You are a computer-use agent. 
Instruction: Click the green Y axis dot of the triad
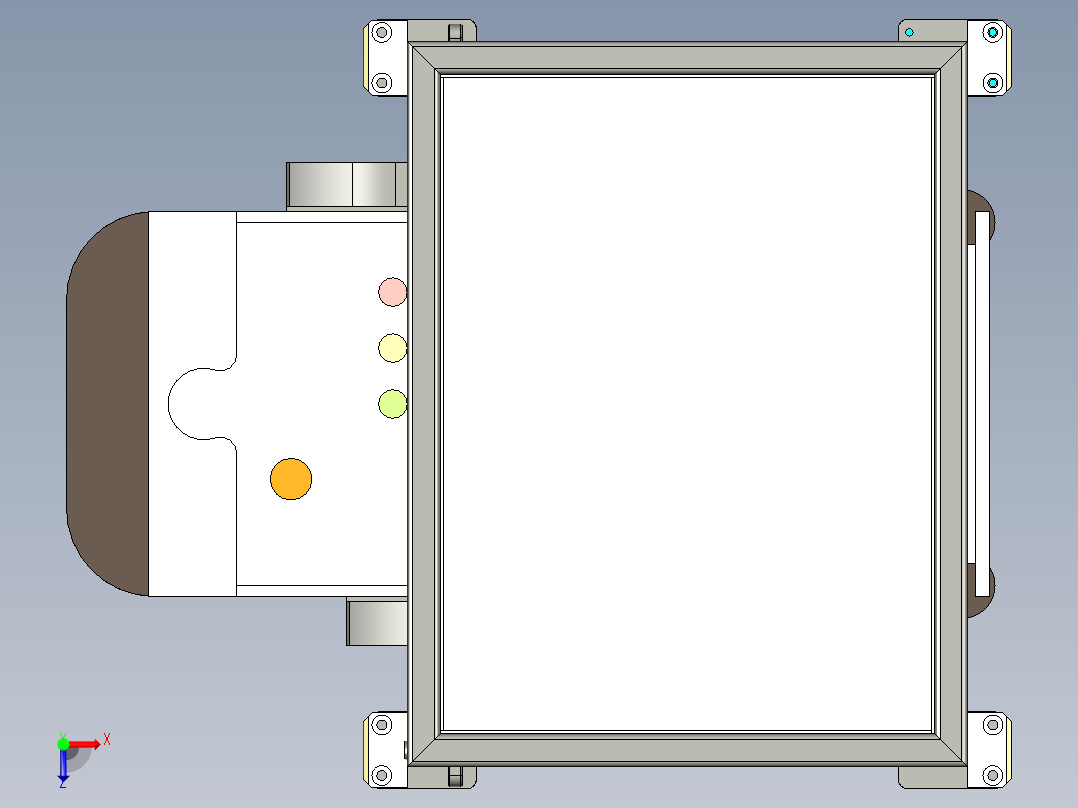pos(63,744)
